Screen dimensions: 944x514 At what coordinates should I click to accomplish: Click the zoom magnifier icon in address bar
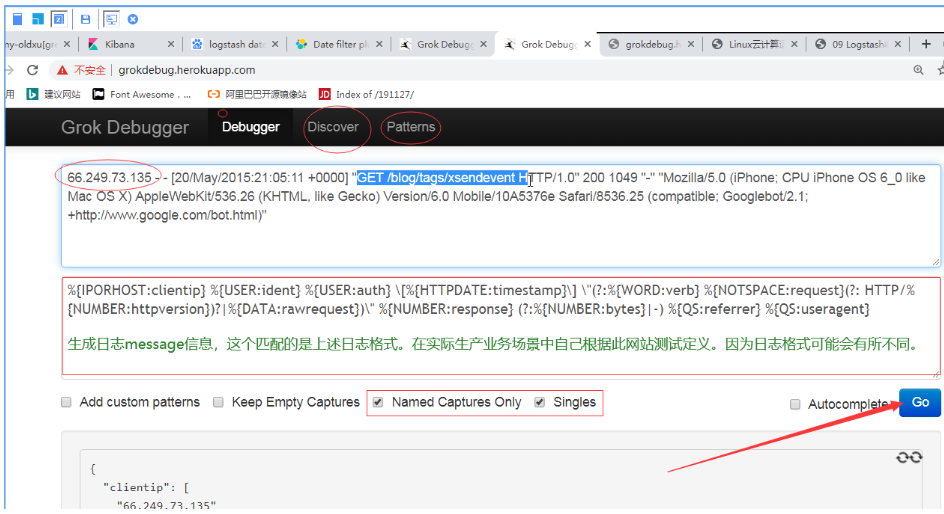coord(918,70)
